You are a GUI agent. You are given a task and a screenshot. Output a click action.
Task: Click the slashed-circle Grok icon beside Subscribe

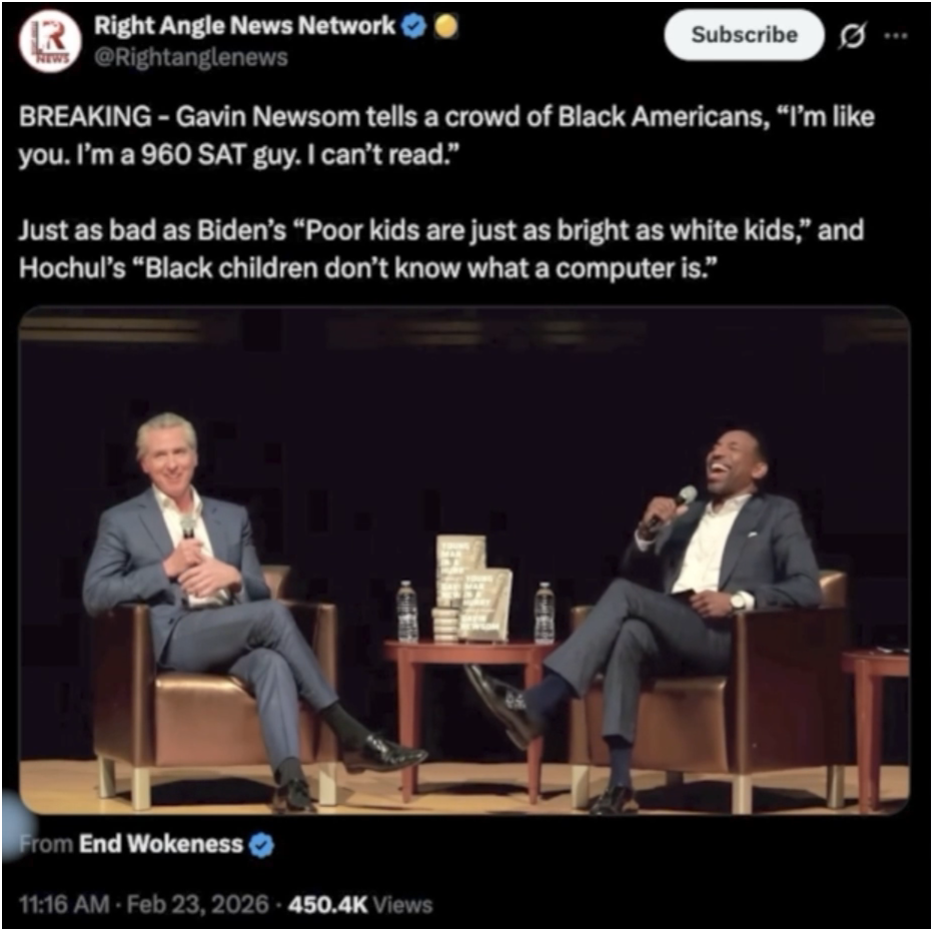[852, 37]
